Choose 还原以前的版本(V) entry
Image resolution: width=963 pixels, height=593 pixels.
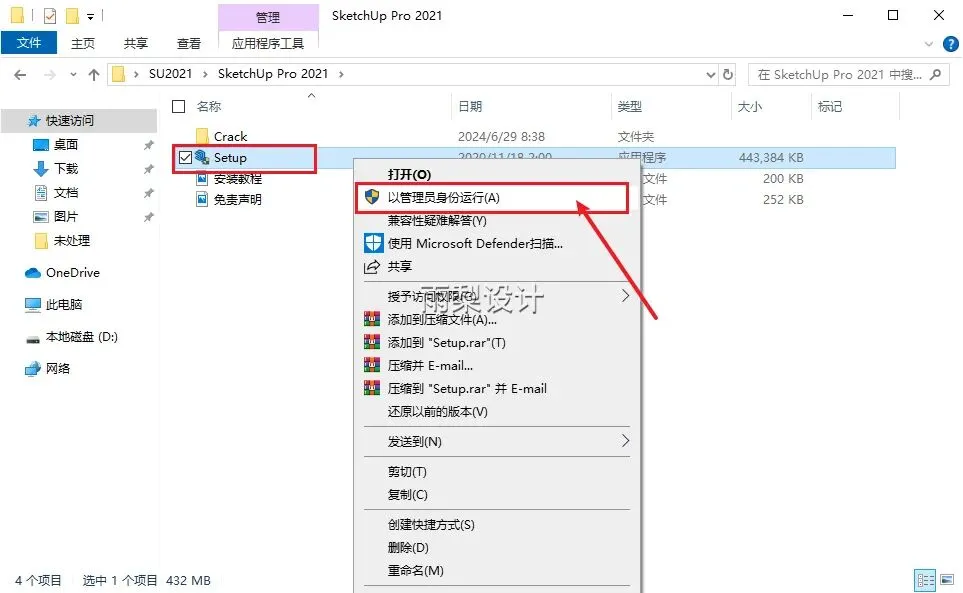click(438, 411)
